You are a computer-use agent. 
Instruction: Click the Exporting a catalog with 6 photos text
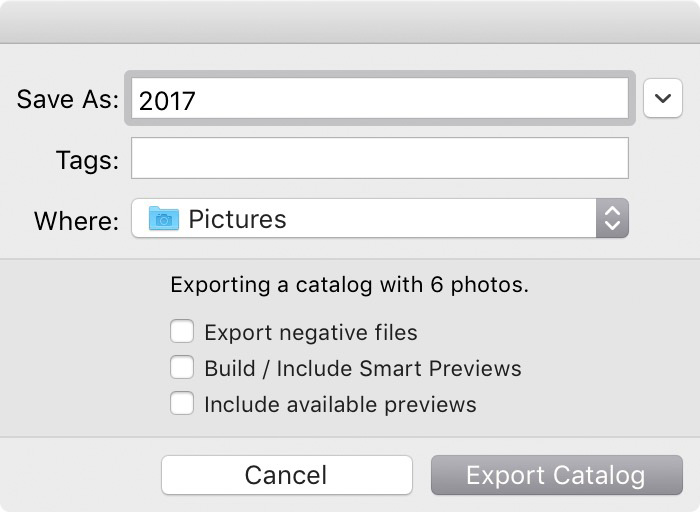(350, 285)
